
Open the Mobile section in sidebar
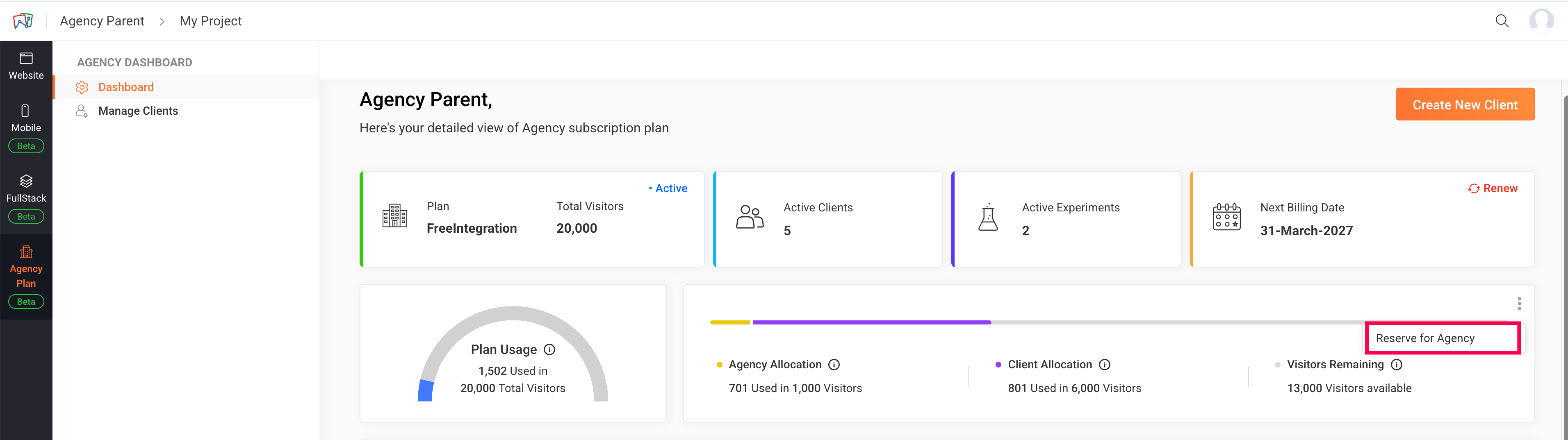pos(25,119)
